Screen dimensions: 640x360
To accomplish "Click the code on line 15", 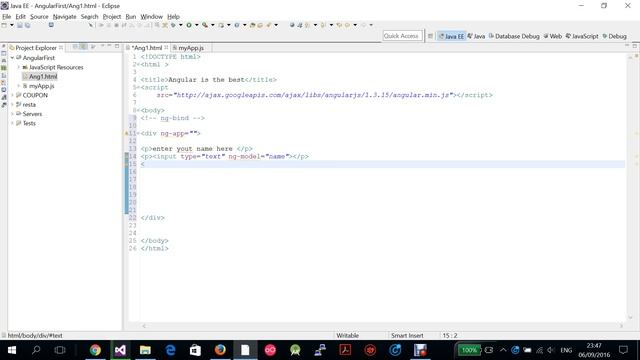I will [142, 164].
